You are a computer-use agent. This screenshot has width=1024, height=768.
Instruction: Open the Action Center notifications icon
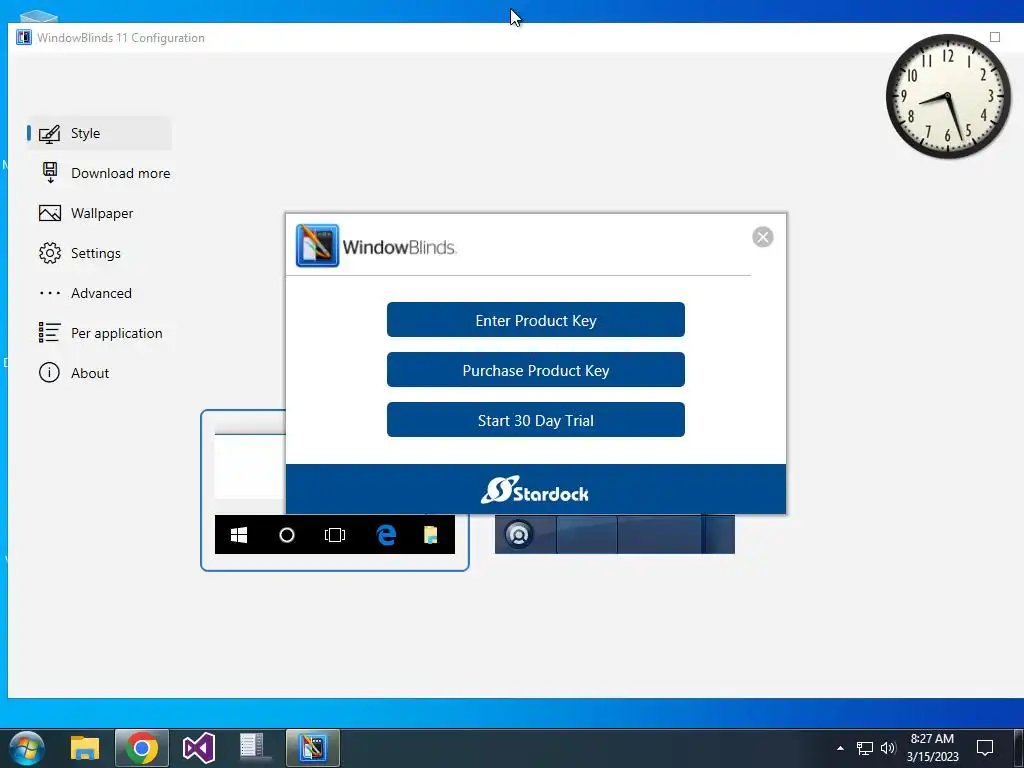point(985,748)
